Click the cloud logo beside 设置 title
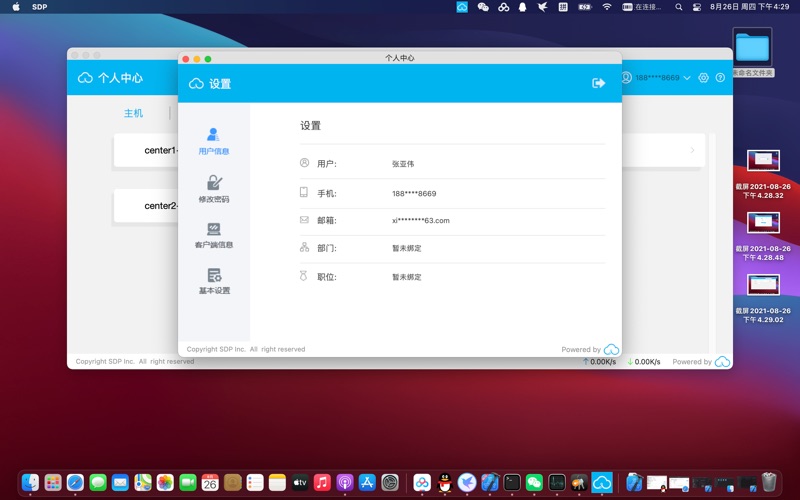Image resolution: width=800 pixels, height=500 pixels. pos(196,84)
